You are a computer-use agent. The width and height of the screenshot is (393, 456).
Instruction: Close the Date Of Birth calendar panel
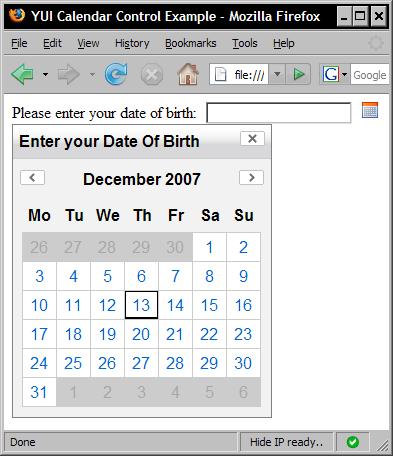[252, 139]
